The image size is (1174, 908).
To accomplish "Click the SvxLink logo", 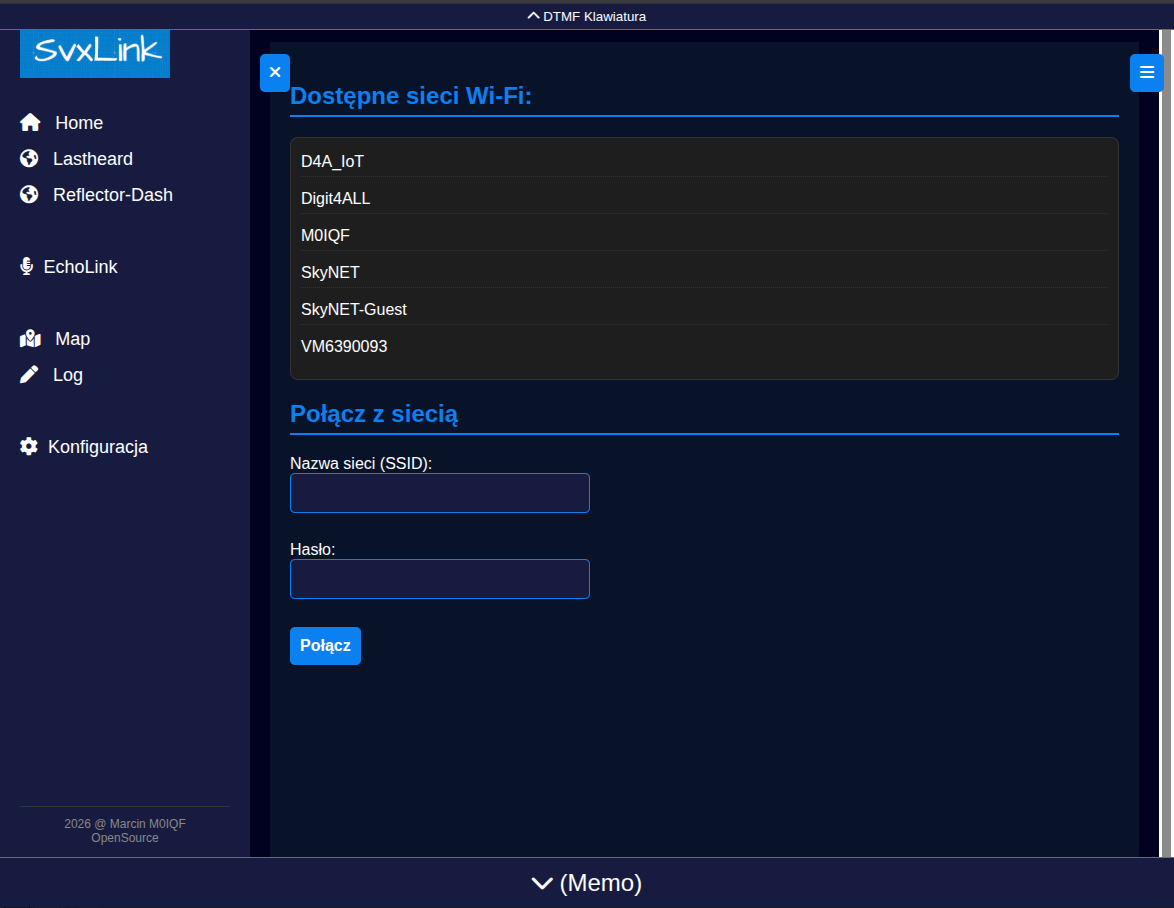I will click(x=95, y=53).
